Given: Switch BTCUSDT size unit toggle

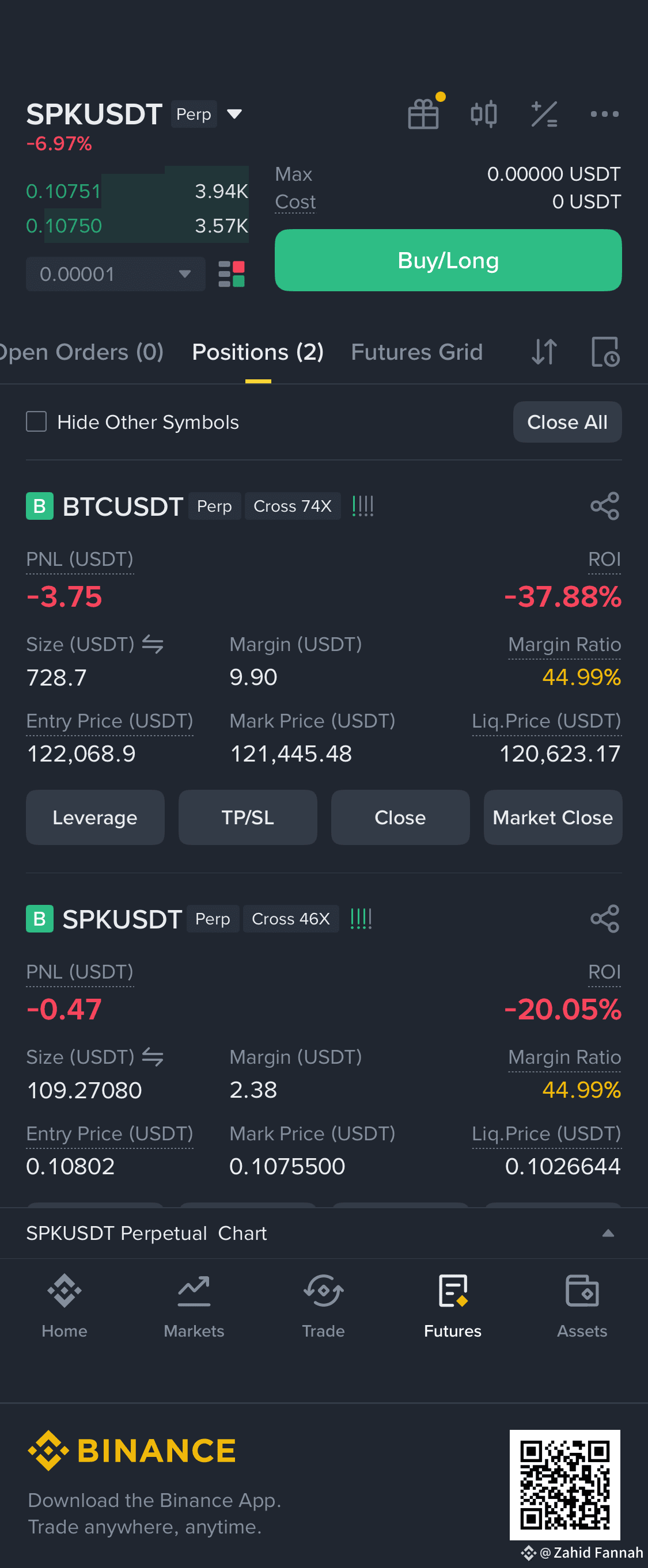Looking at the screenshot, I should 152,644.
